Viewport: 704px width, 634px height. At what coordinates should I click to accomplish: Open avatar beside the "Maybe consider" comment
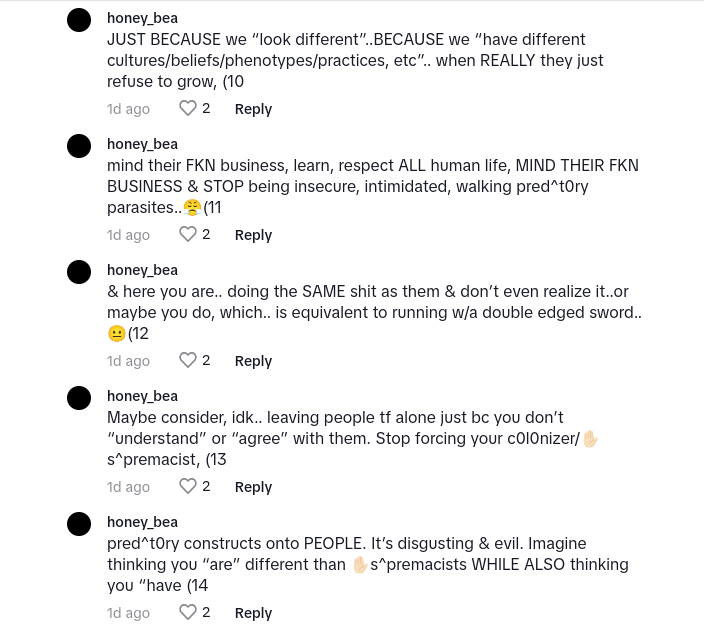click(79, 398)
